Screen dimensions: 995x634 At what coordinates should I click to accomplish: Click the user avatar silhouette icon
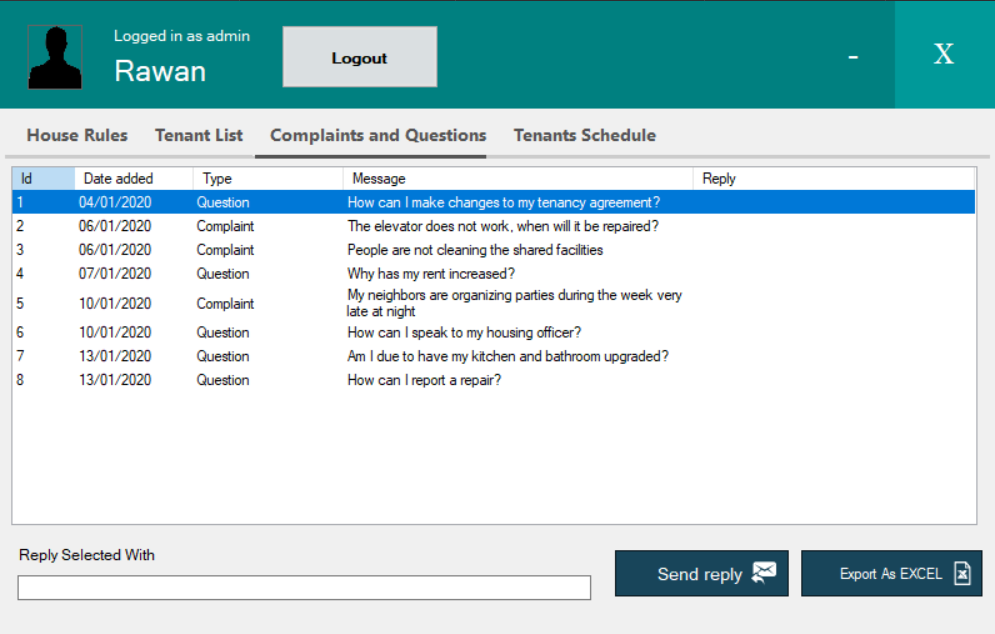click(55, 57)
